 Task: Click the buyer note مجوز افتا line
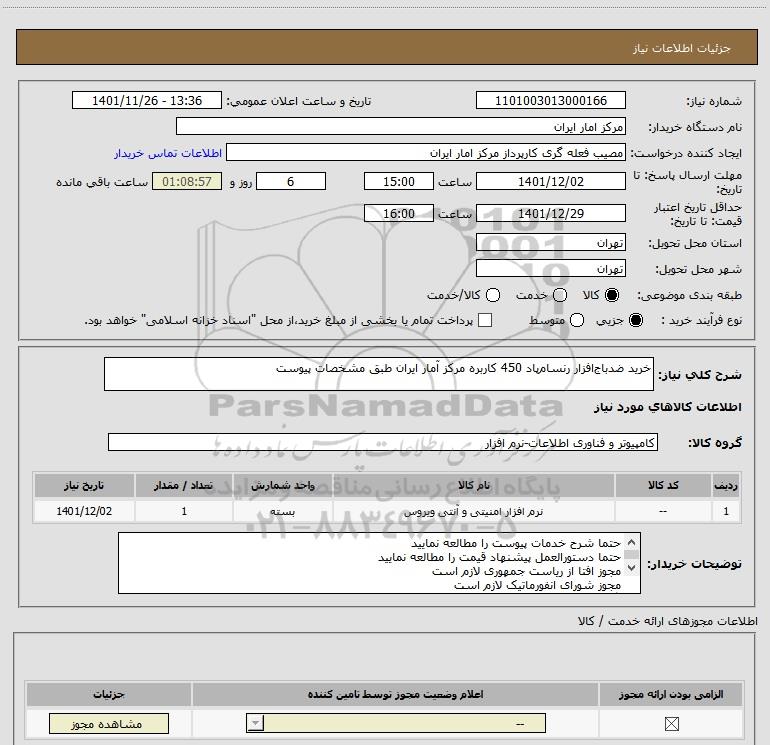pyautogui.click(x=526, y=571)
